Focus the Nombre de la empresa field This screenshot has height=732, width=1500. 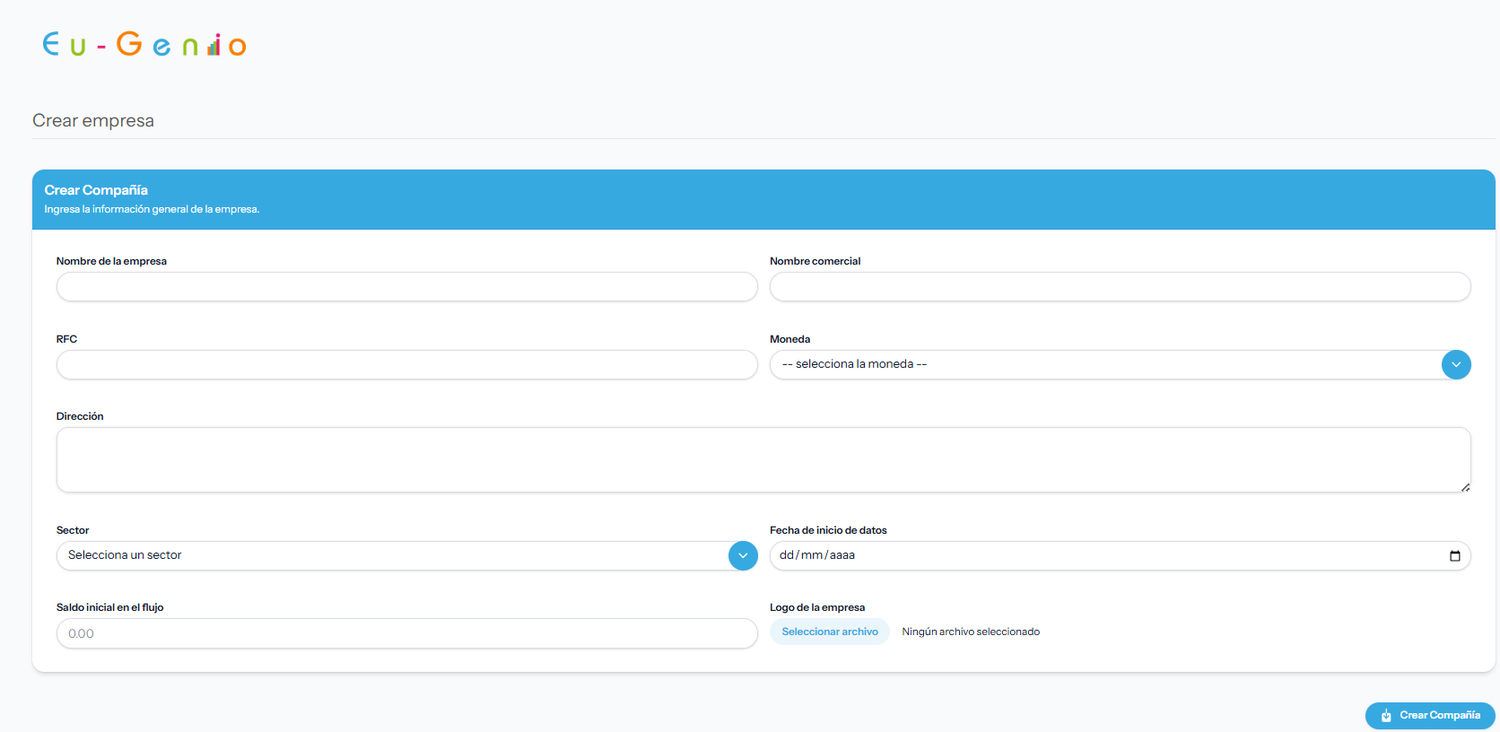tap(407, 287)
